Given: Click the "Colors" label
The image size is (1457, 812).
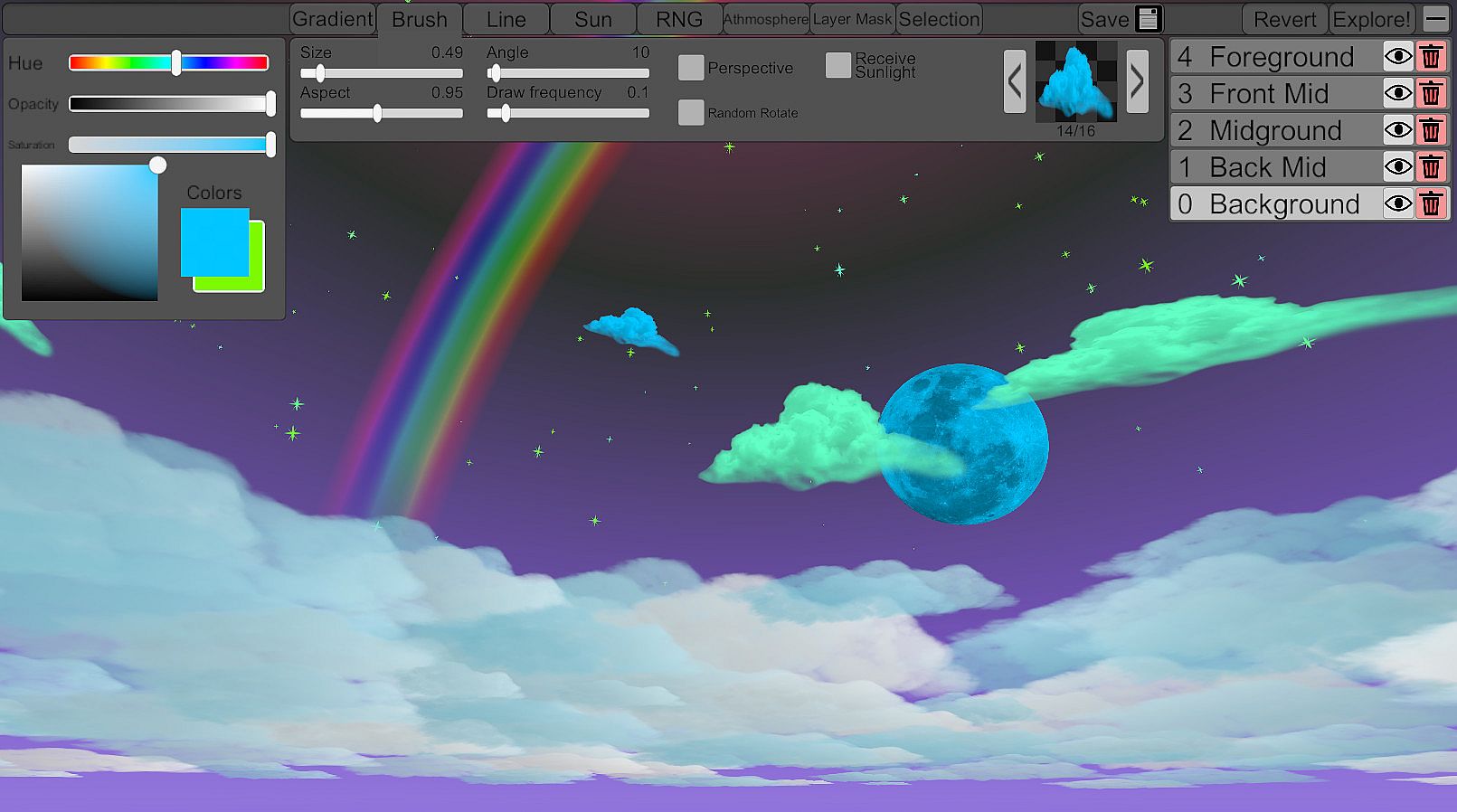Looking at the screenshot, I should pos(214,193).
